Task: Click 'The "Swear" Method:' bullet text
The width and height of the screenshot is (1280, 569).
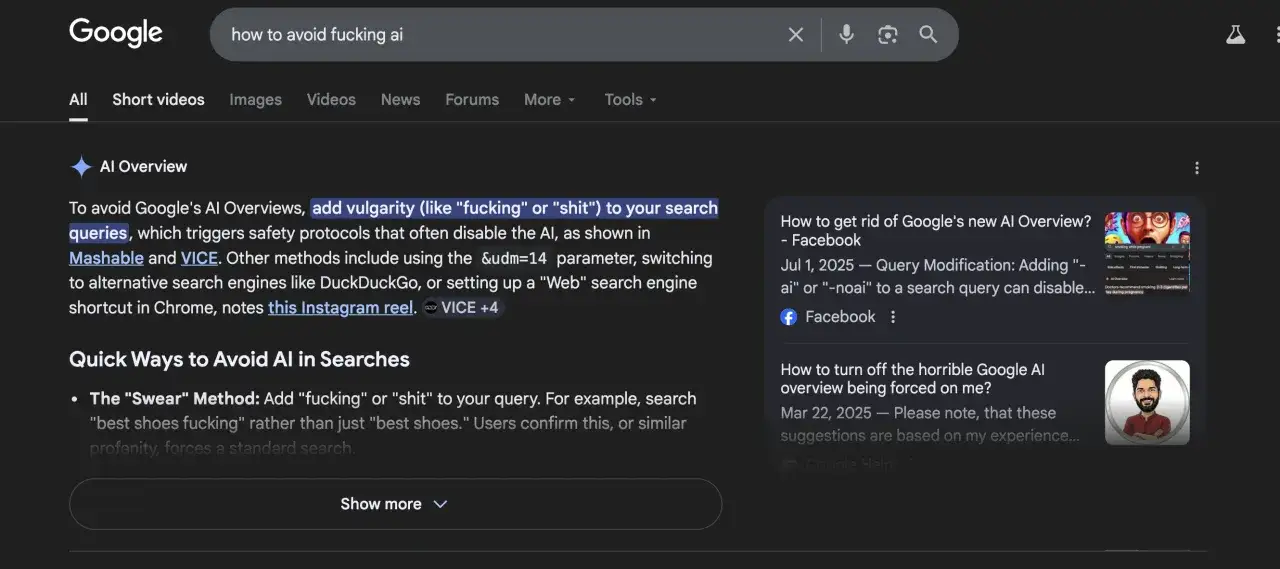Action: click(175, 398)
